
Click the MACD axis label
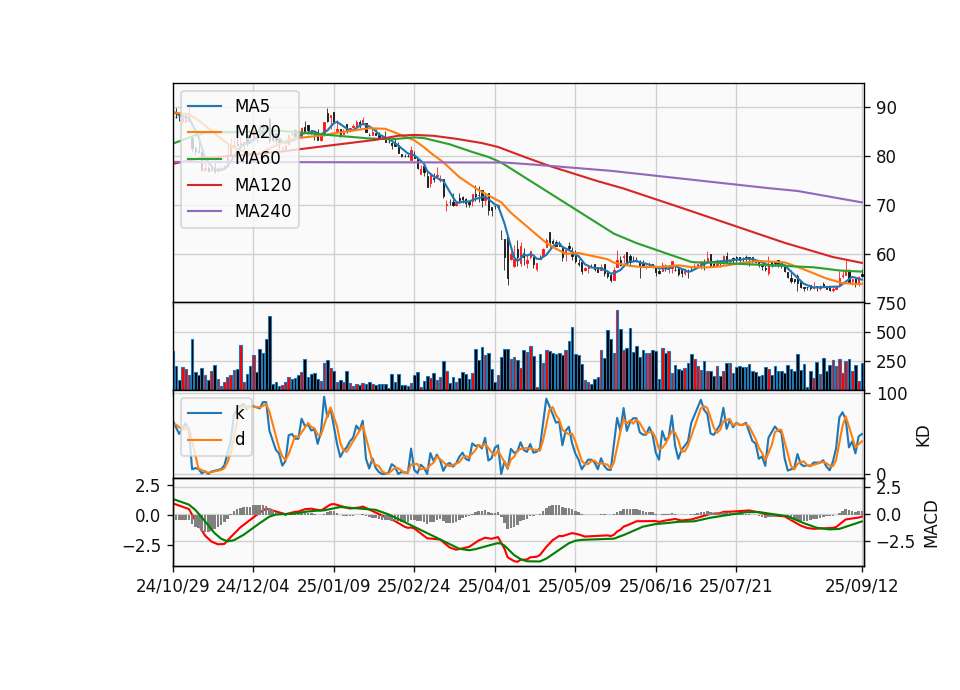click(931, 524)
